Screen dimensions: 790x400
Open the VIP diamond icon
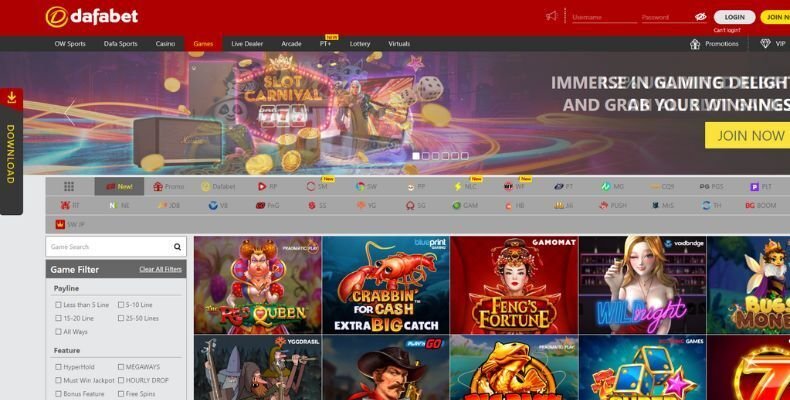coord(766,44)
